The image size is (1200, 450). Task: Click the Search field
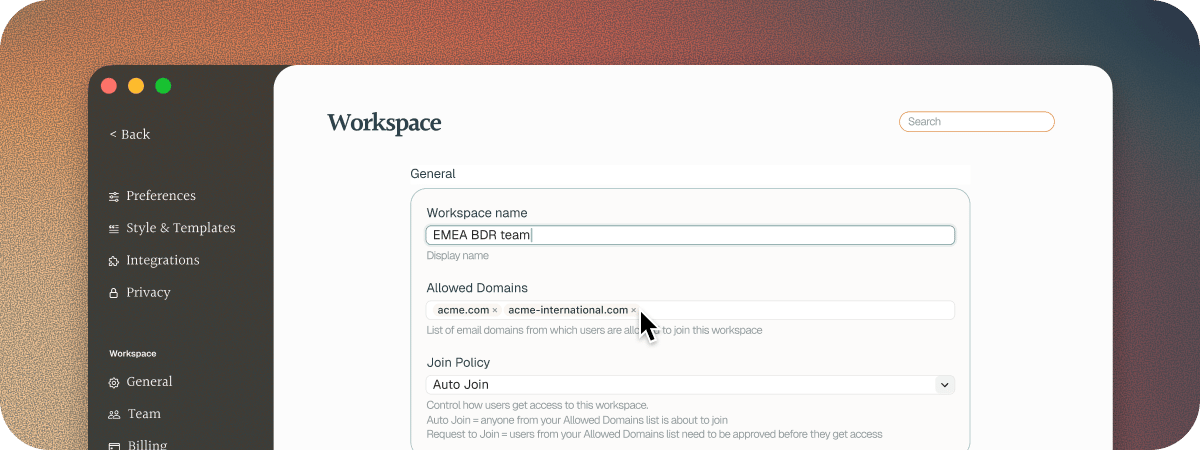(x=977, y=122)
